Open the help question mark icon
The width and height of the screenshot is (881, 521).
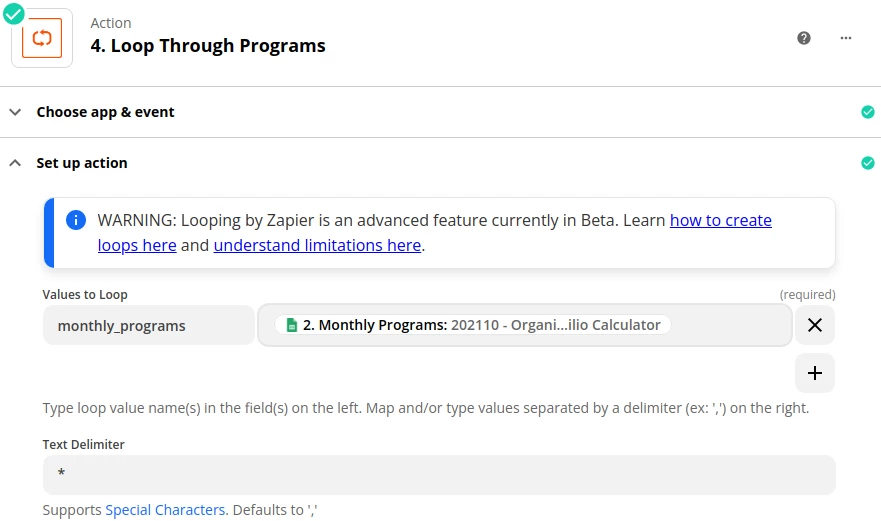click(804, 38)
